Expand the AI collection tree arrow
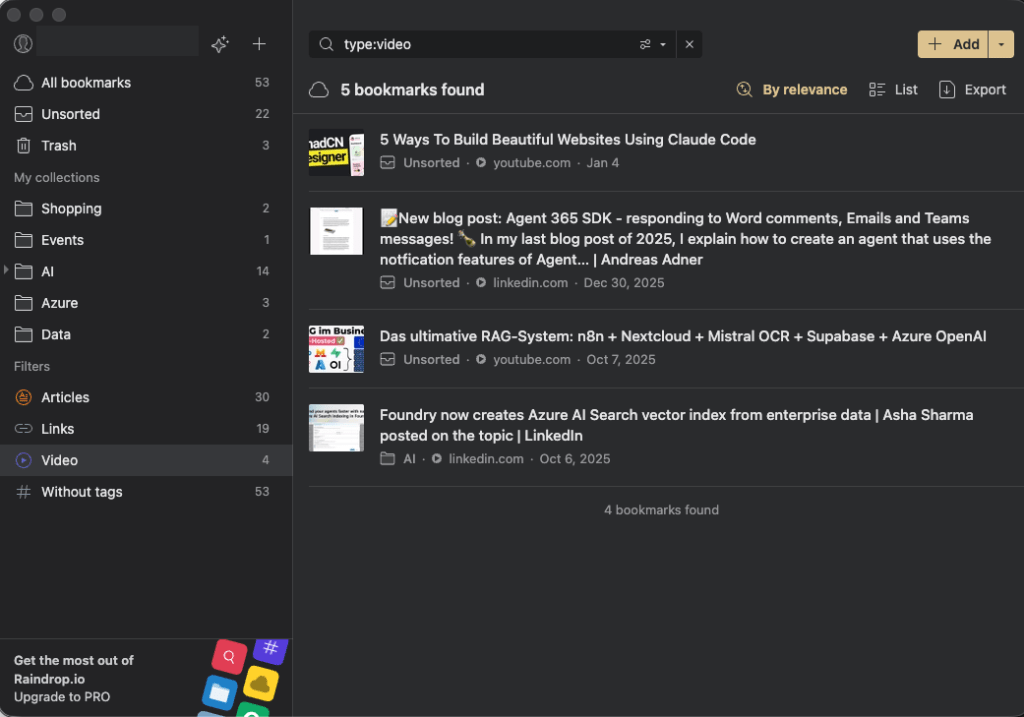1024x717 pixels. (x=7, y=271)
